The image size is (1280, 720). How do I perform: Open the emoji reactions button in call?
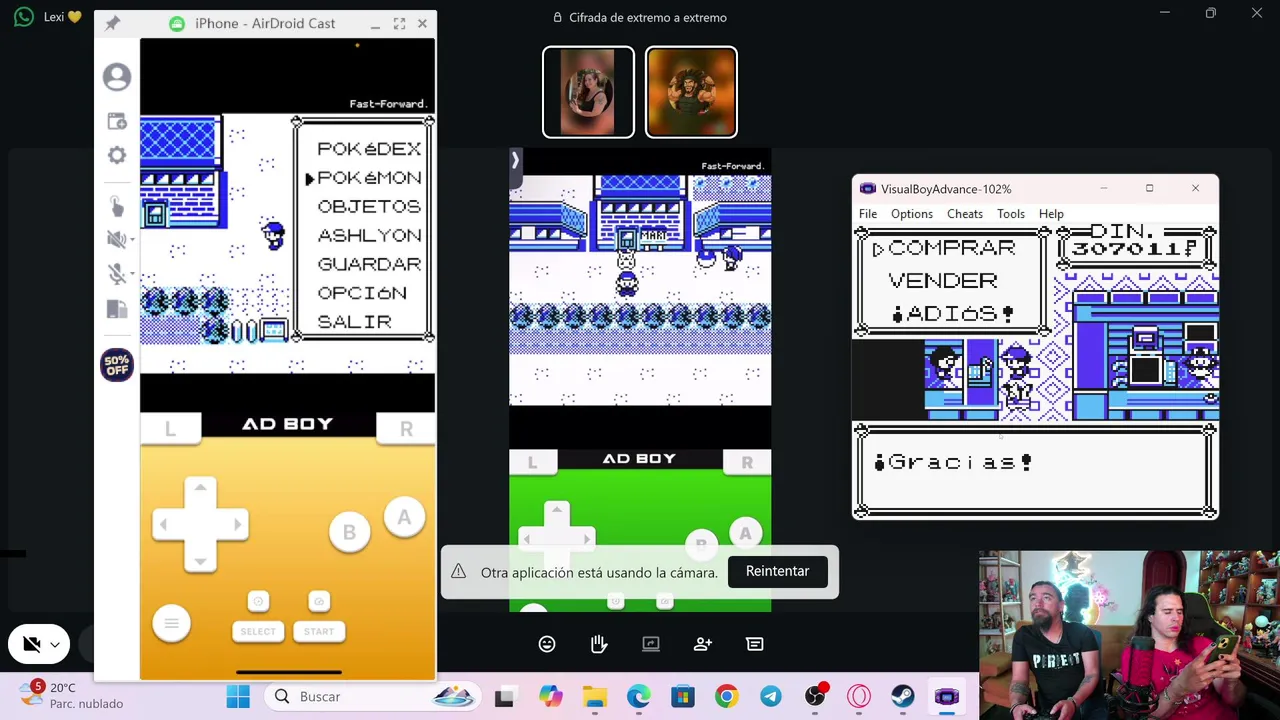pyautogui.click(x=547, y=644)
